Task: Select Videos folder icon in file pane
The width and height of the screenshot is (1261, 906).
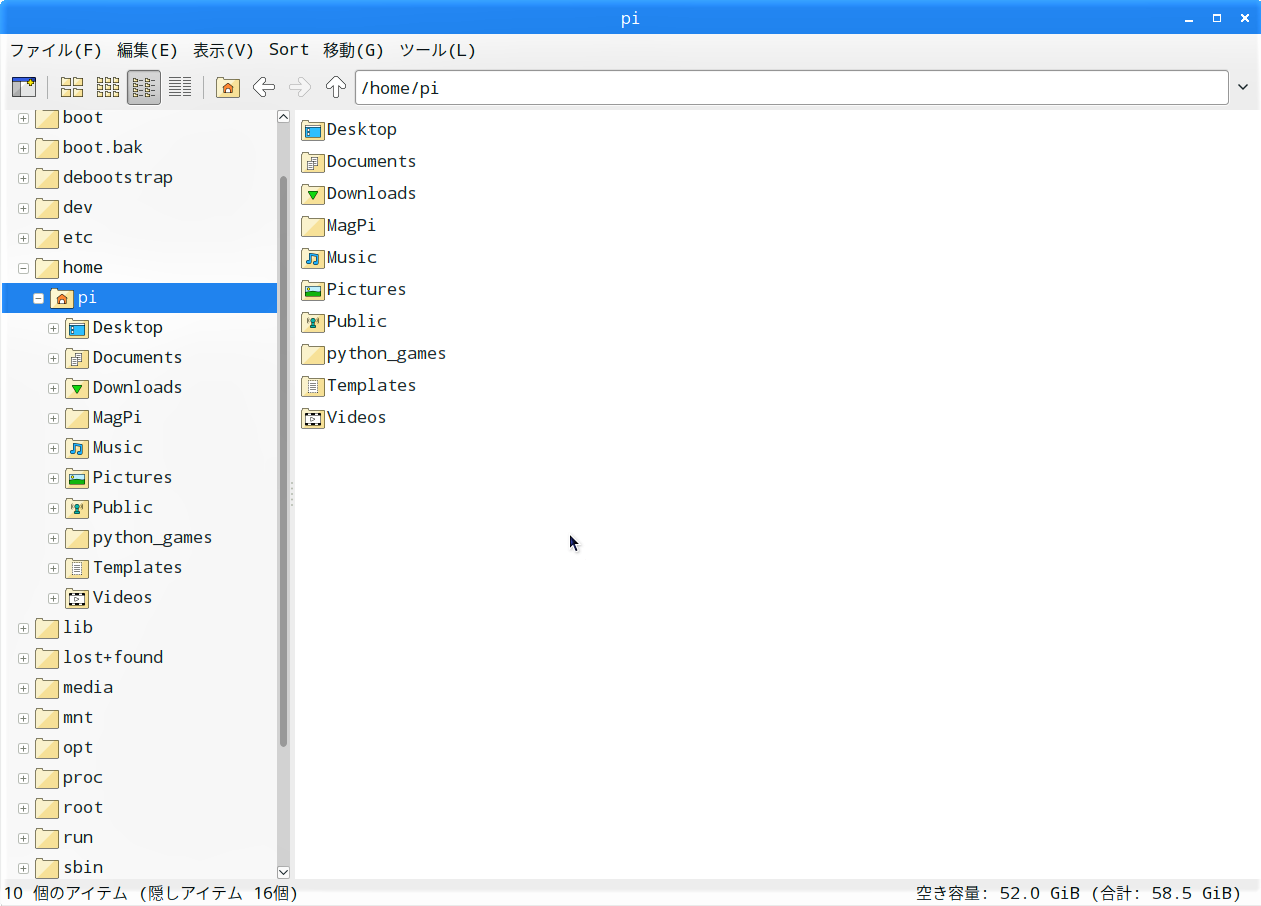Action: point(313,417)
